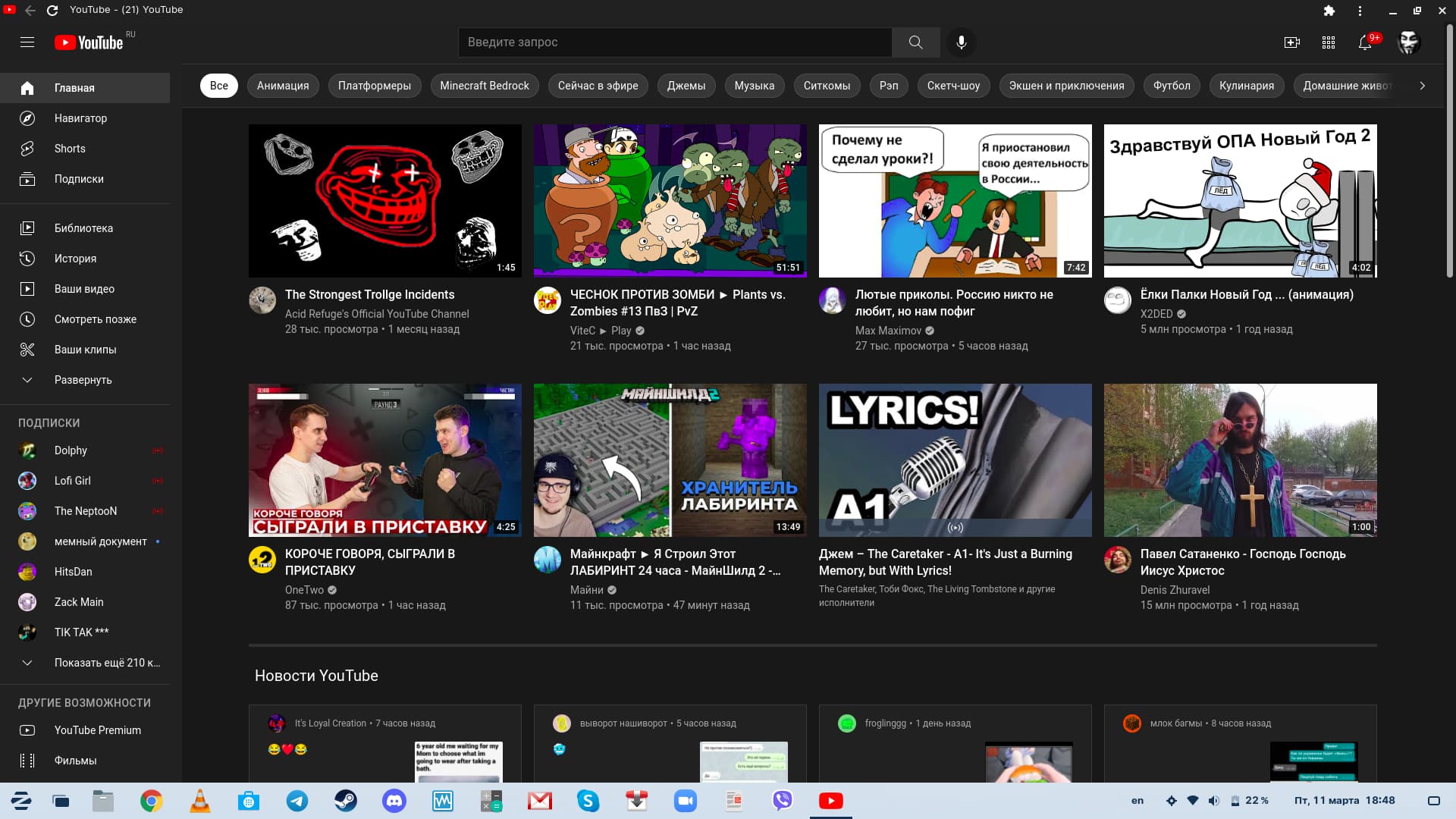The image size is (1456, 819).
Task: Open Steam from taskbar
Action: click(x=346, y=801)
